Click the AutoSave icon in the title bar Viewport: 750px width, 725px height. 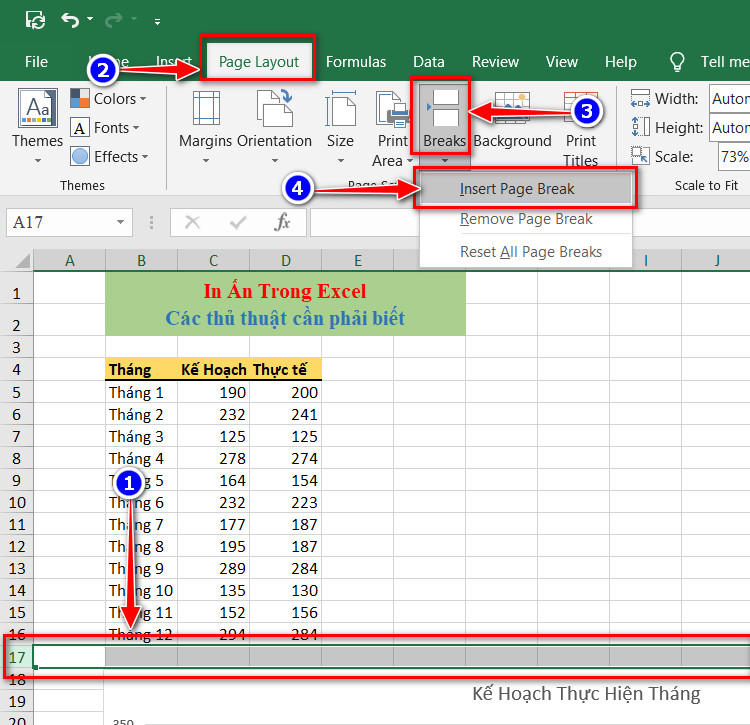pos(35,20)
